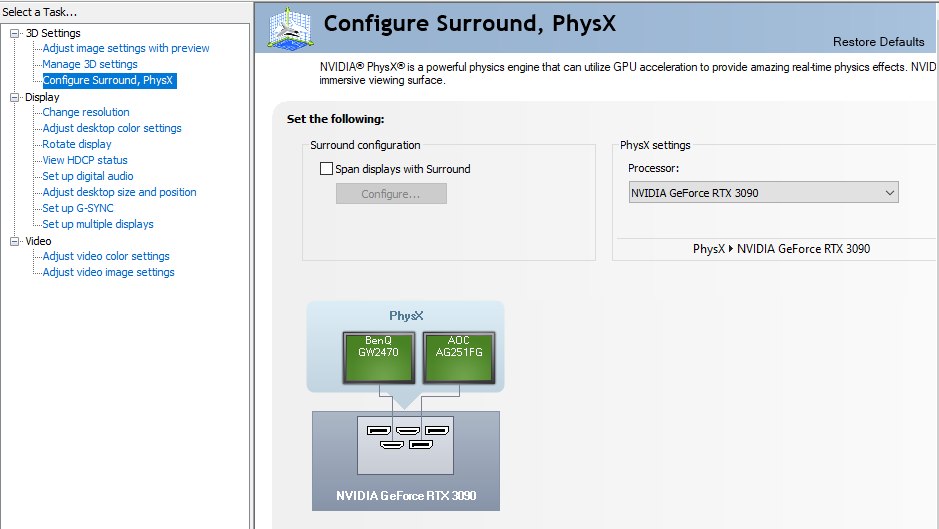The width and height of the screenshot is (939, 529).
Task: Click the disabled Configure... button
Action: tap(391, 194)
